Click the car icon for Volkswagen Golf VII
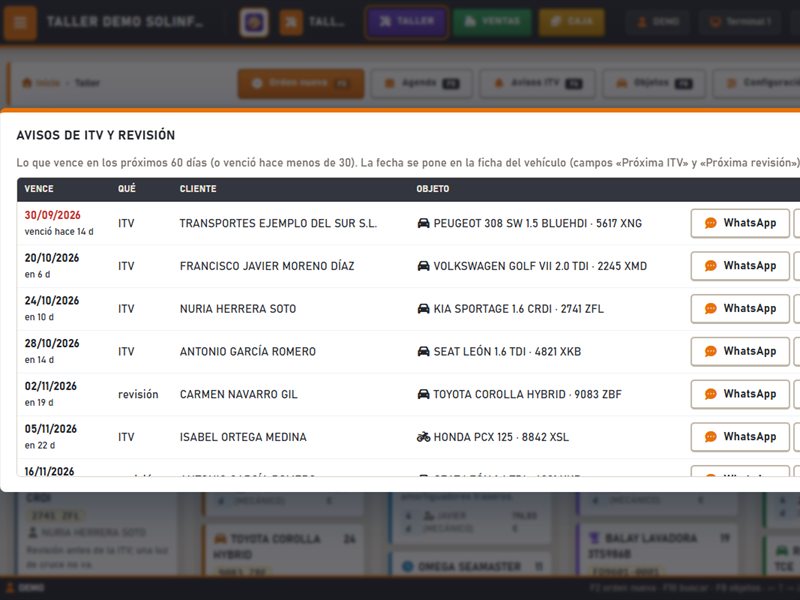The image size is (800, 600). click(x=423, y=266)
